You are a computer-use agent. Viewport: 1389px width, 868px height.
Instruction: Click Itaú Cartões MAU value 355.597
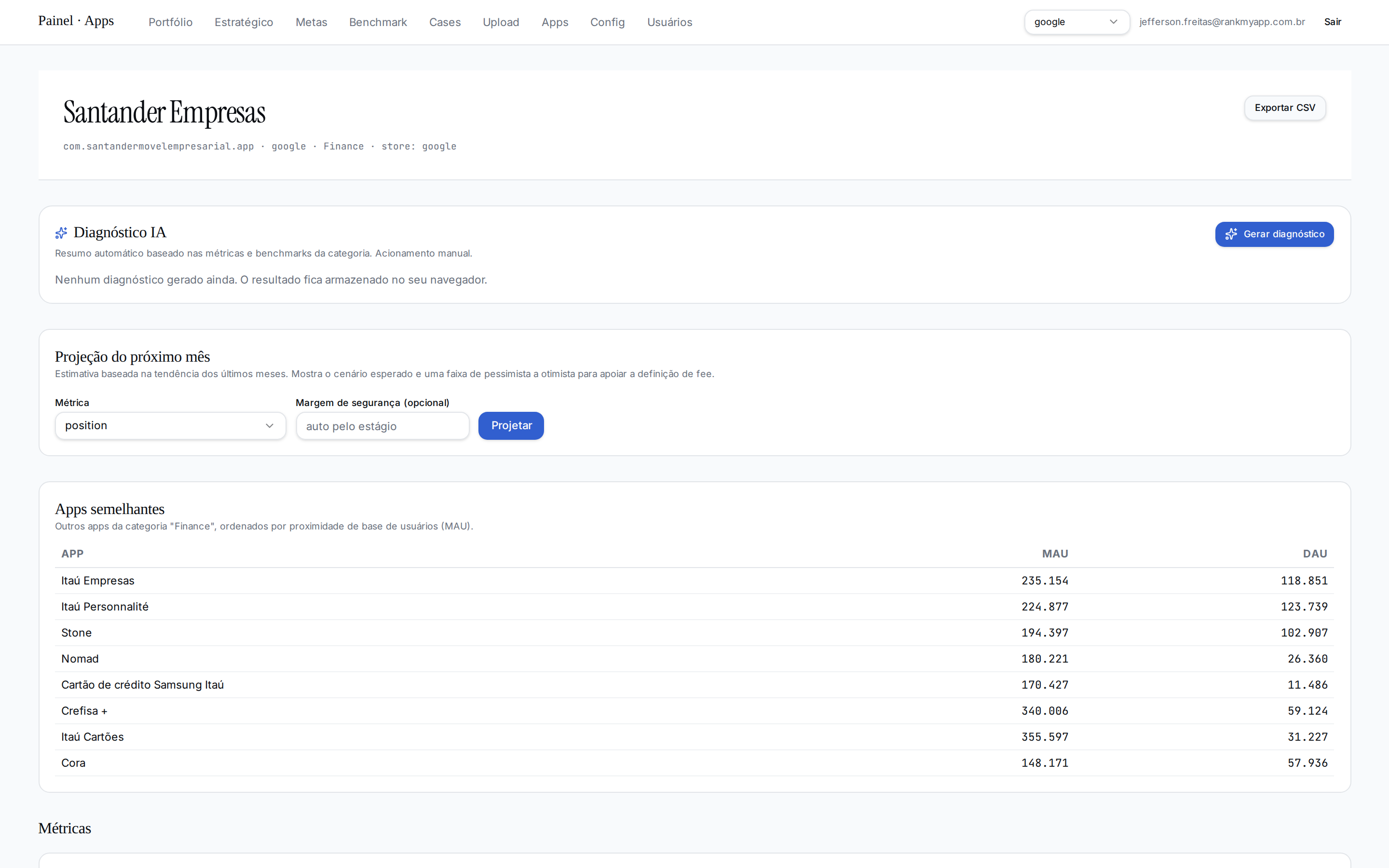click(x=1045, y=736)
